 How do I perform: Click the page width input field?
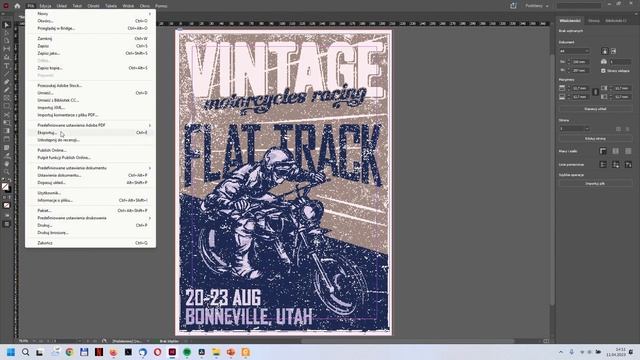tap(580, 62)
